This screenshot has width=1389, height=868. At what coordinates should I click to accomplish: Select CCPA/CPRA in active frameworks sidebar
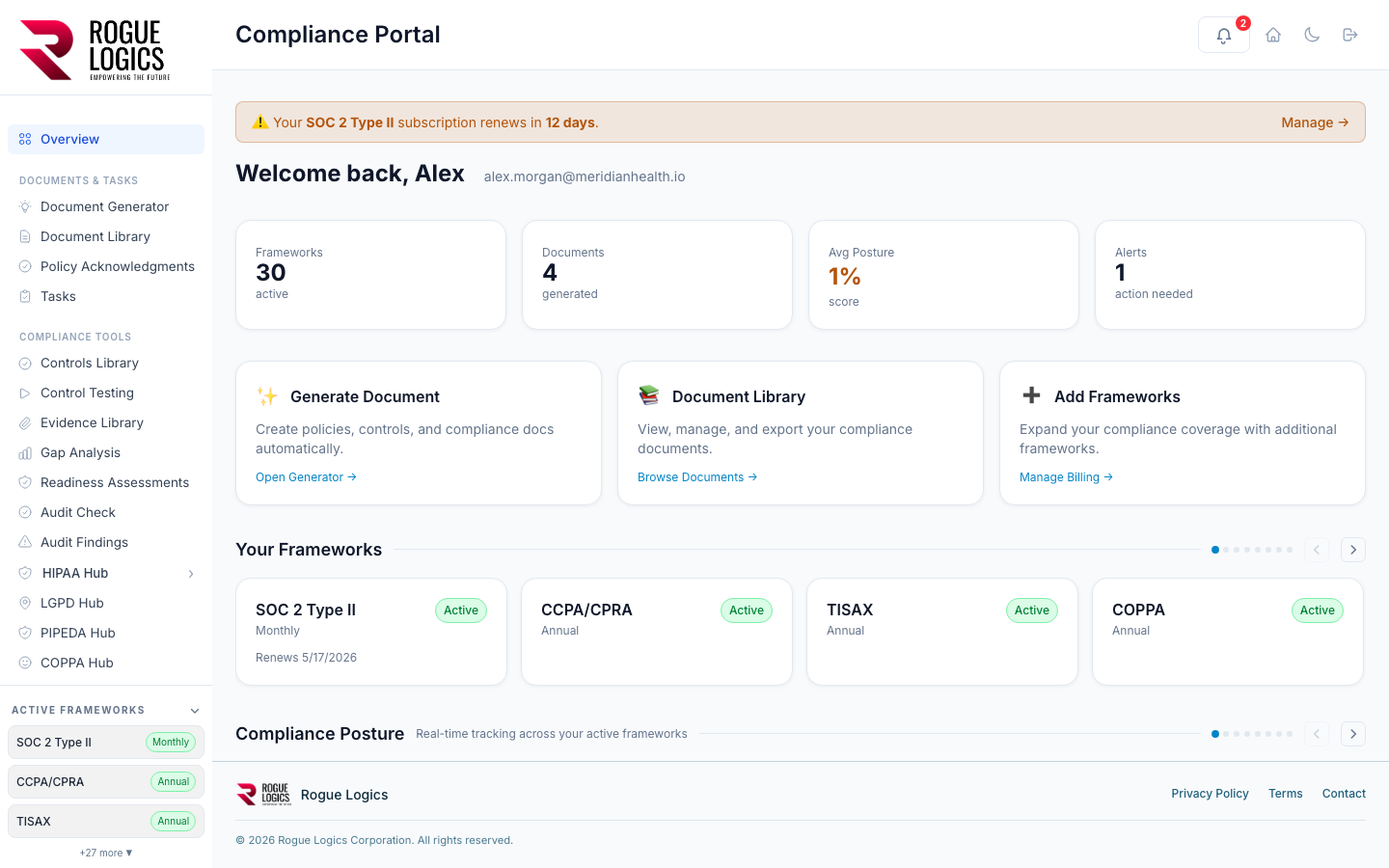point(106,782)
